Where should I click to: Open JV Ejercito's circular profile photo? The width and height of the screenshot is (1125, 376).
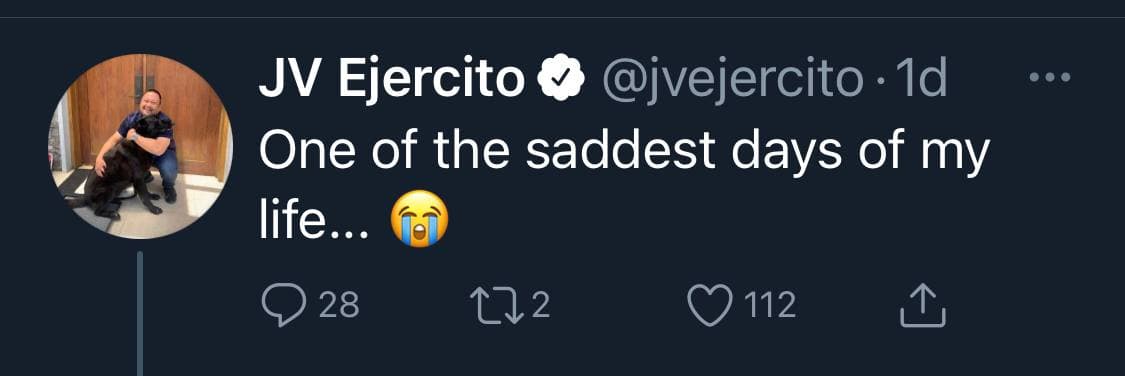141,146
